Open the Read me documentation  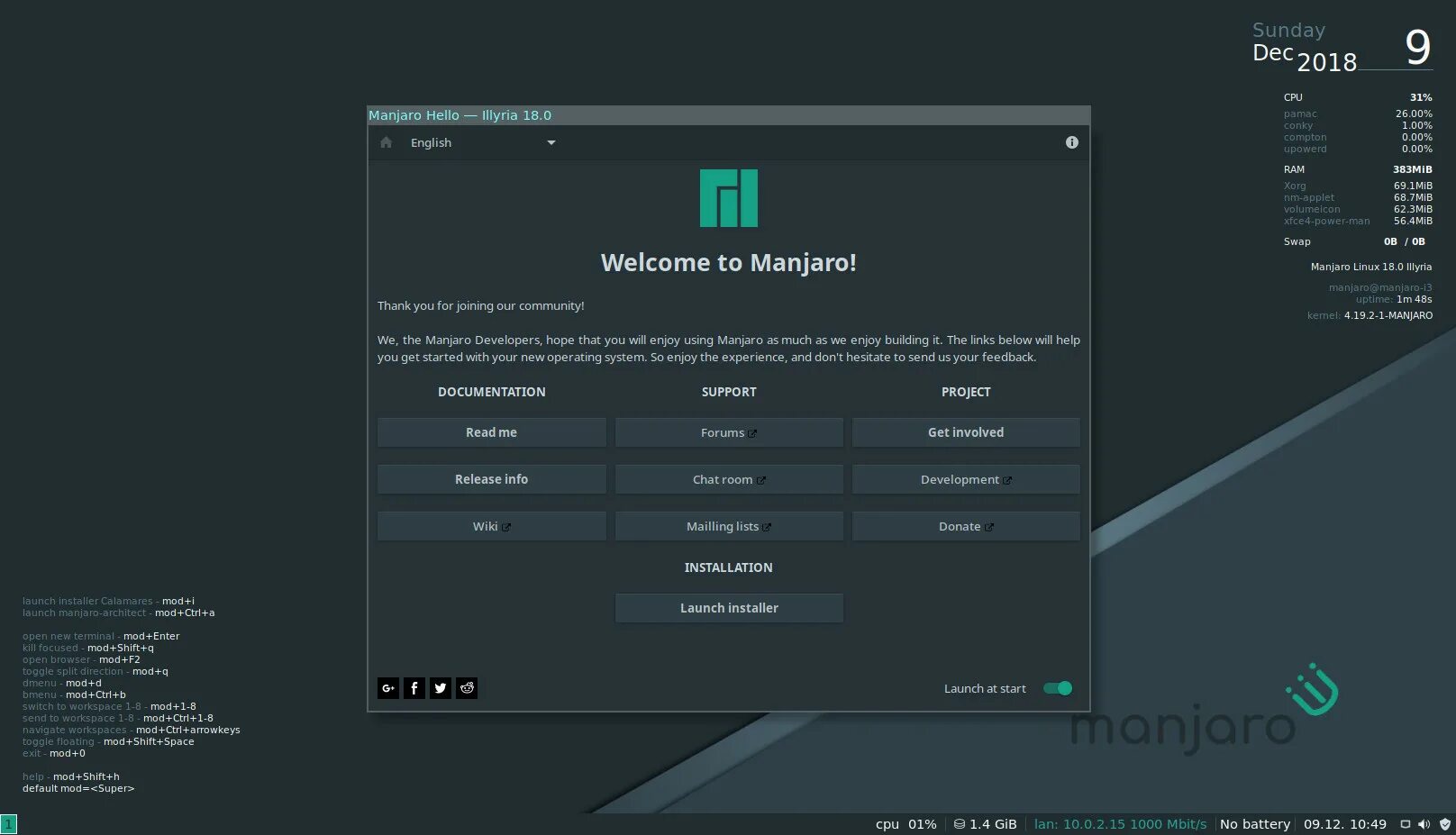[491, 432]
